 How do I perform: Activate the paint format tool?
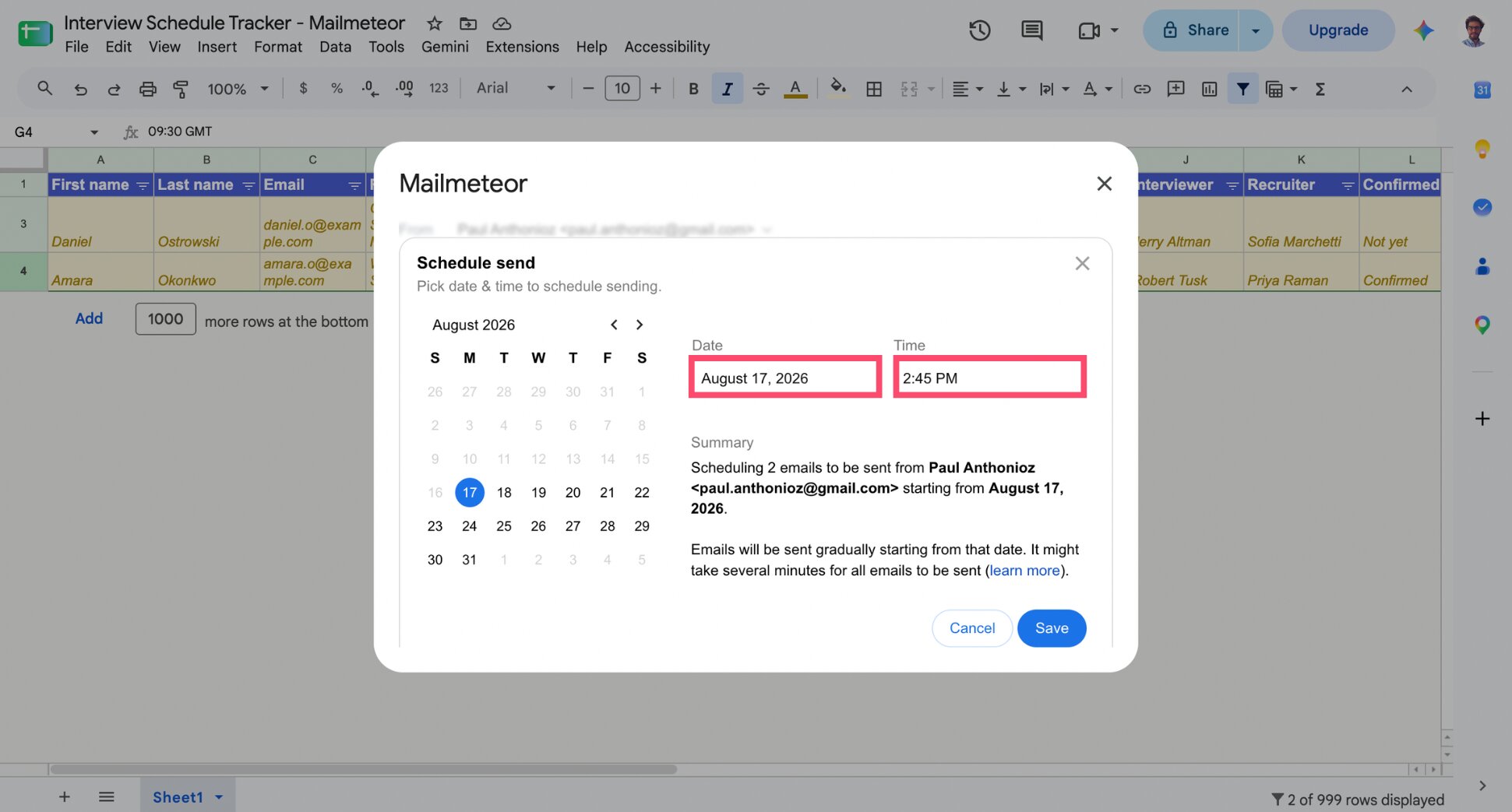click(181, 89)
